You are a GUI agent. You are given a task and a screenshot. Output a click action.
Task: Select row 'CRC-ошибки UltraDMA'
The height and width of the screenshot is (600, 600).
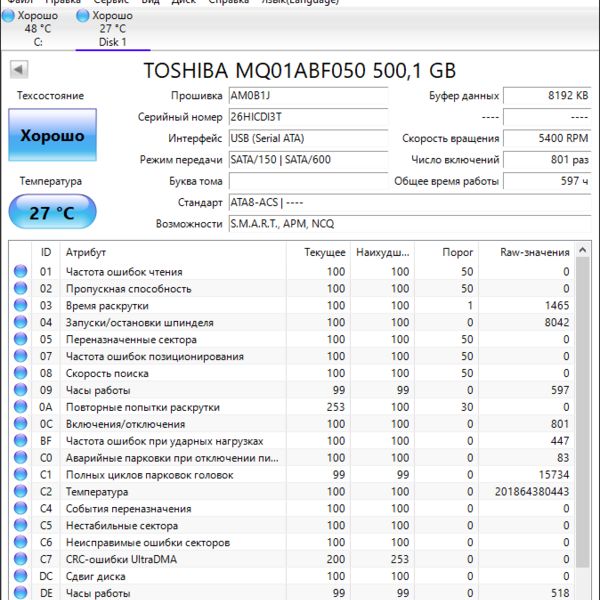[x=292, y=559]
